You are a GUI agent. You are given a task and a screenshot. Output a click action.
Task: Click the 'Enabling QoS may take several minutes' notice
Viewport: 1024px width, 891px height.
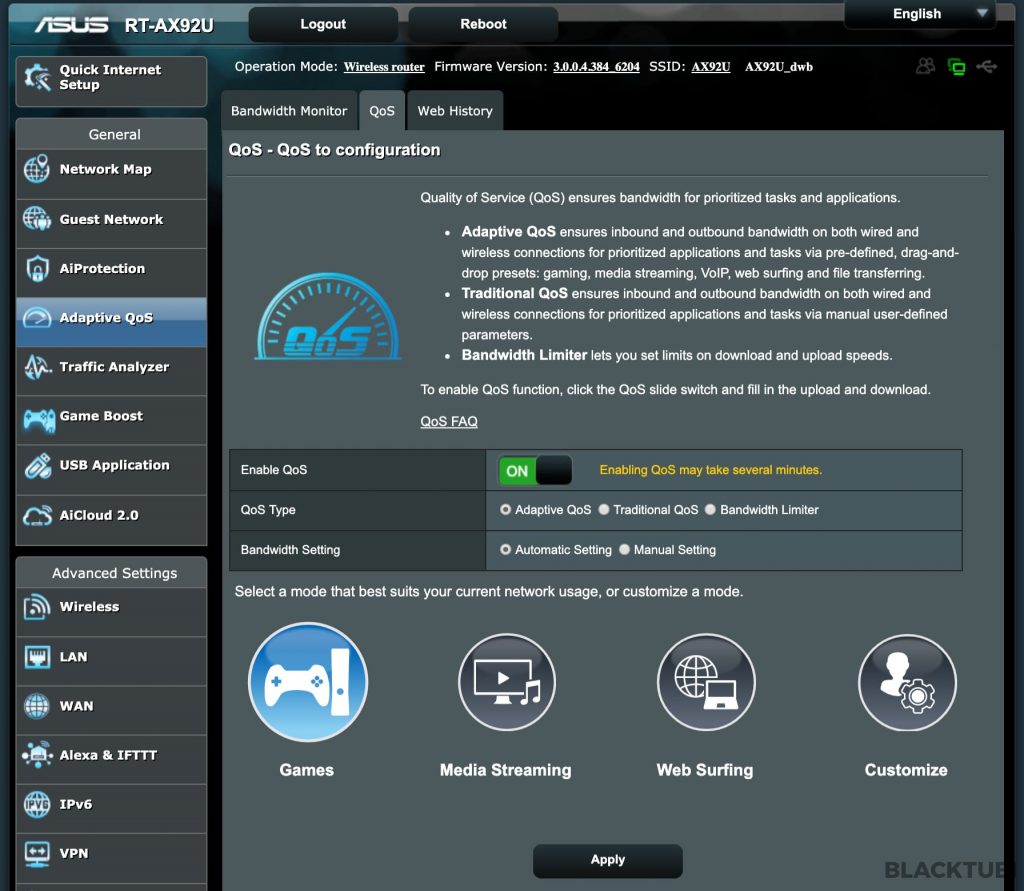click(711, 470)
